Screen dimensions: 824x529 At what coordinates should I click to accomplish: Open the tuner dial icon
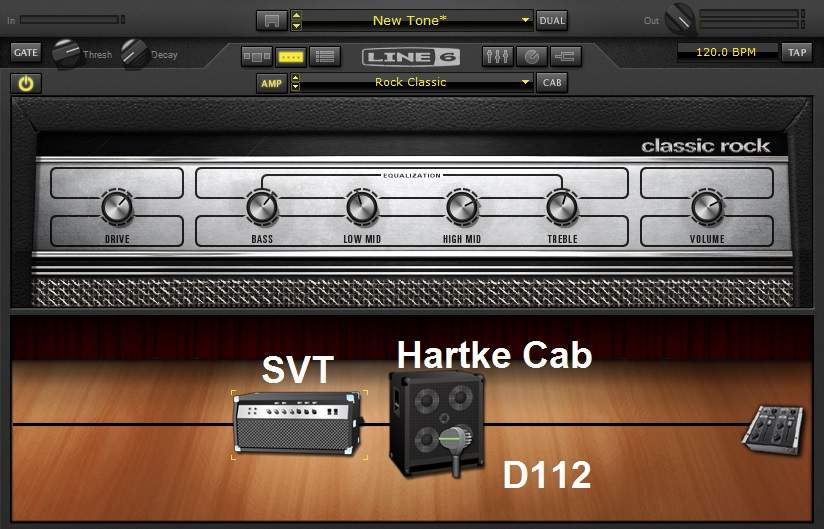coord(532,56)
